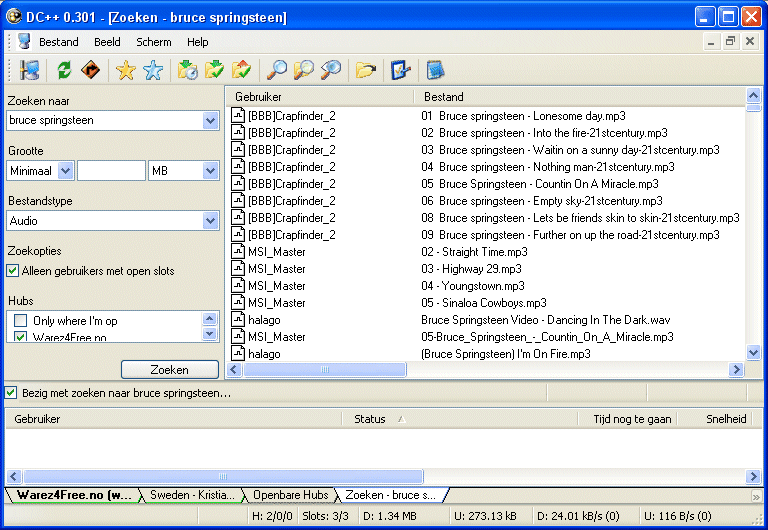
Task: Select the 03 - Highway 29.mp3 result
Action: pyautogui.click(x=471, y=269)
